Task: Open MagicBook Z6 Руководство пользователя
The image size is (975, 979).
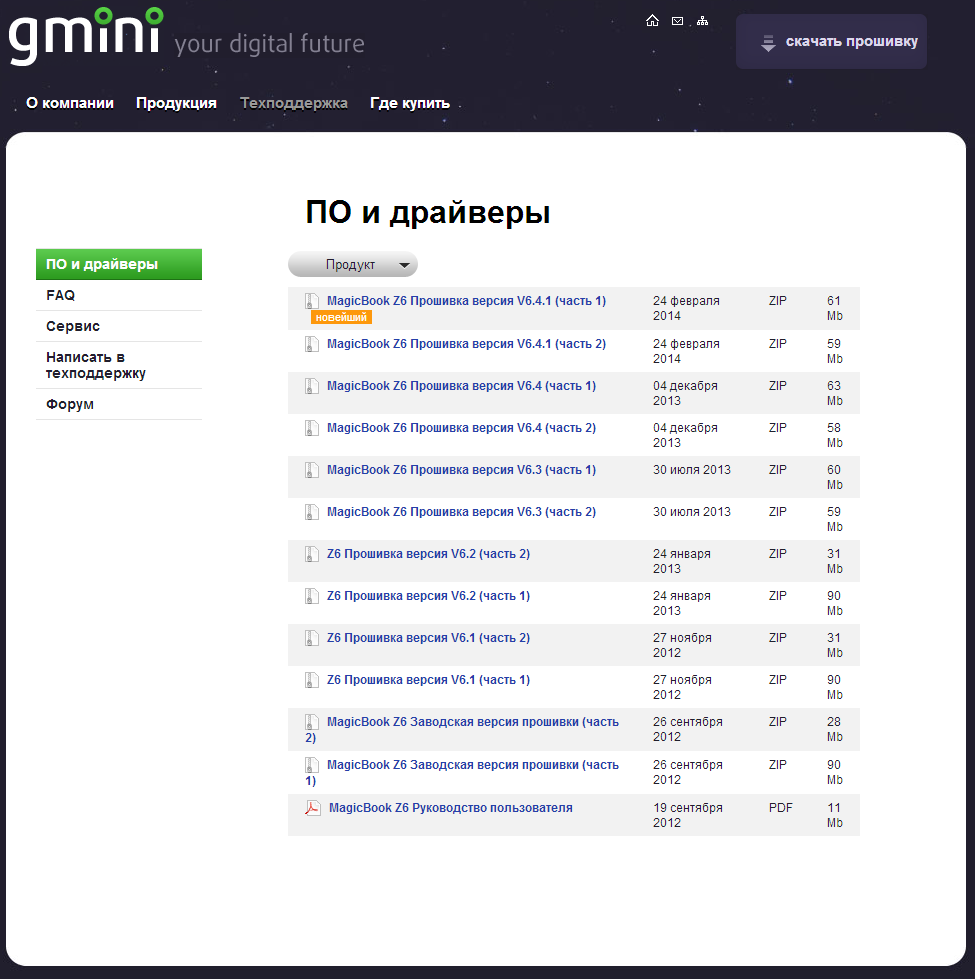Action: (451, 808)
